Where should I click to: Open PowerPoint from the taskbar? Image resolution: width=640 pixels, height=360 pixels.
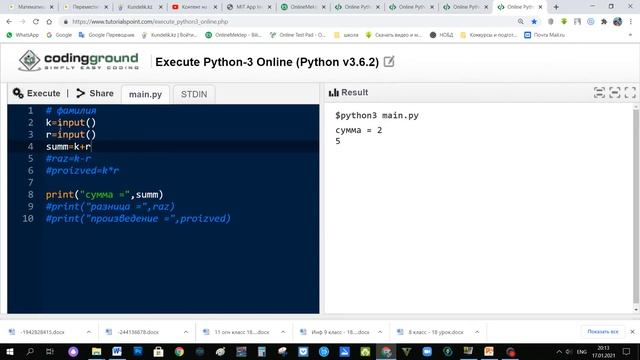(x=489, y=351)
